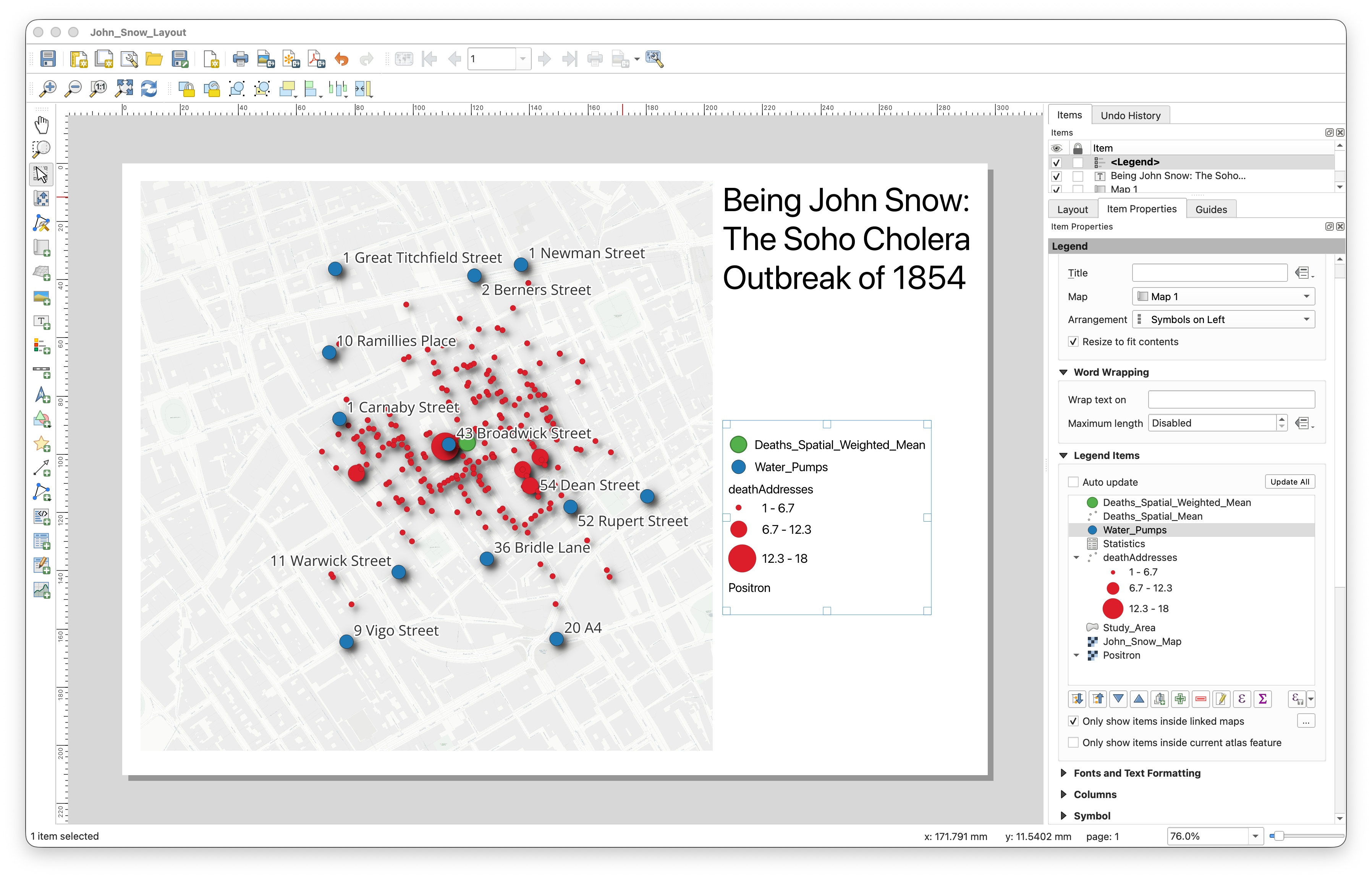This screenshot has height=879, width=1372.
Task: Open the Guides tab
Action: [x=1210, y=210]
